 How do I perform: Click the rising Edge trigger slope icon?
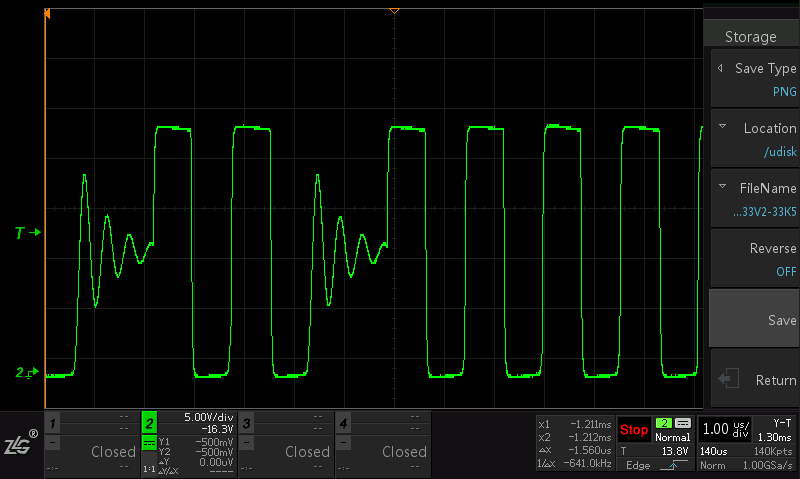tap(673, 465)
